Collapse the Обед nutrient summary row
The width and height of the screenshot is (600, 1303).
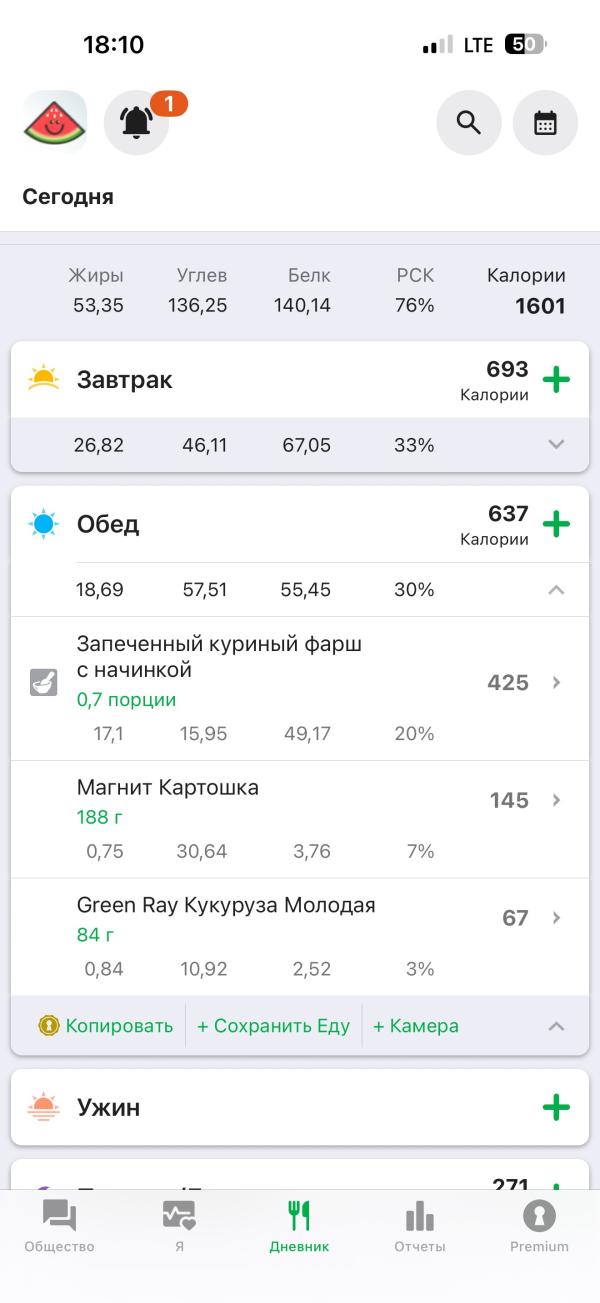557,590
